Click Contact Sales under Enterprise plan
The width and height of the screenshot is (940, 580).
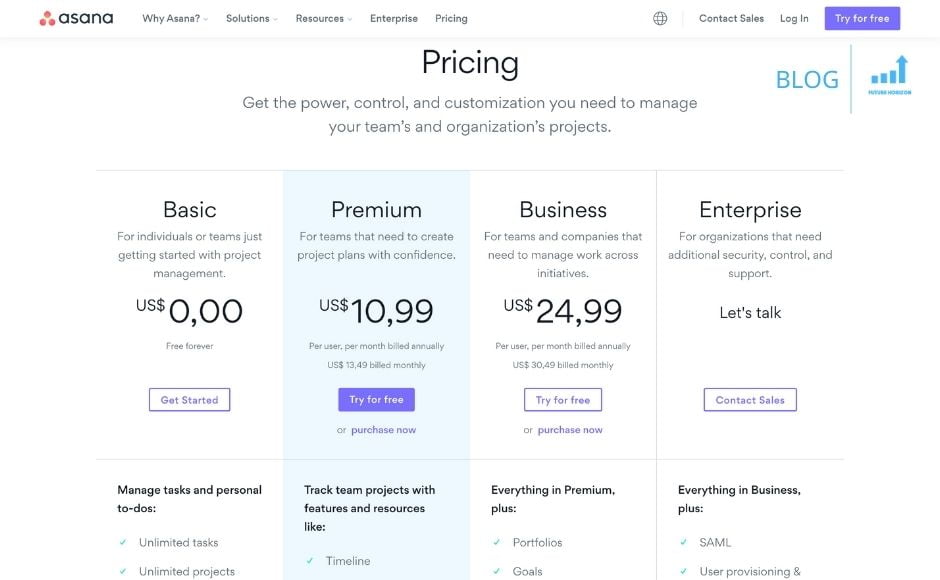(750, 400)
